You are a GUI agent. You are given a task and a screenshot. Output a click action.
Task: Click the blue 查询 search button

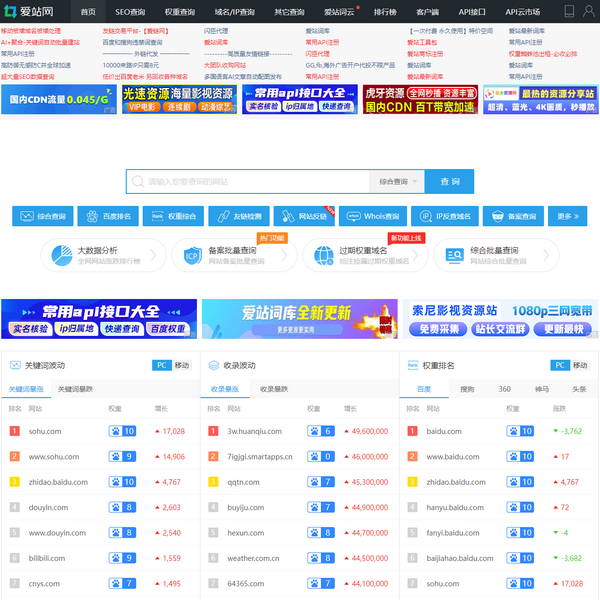(x=449, y=182)
